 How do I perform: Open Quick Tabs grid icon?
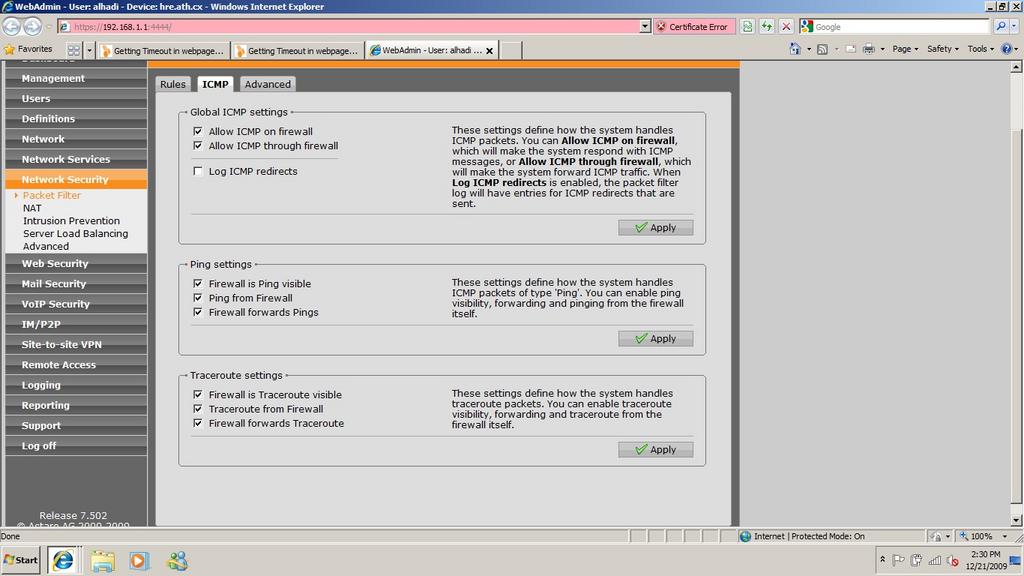(x=74, y=49)
